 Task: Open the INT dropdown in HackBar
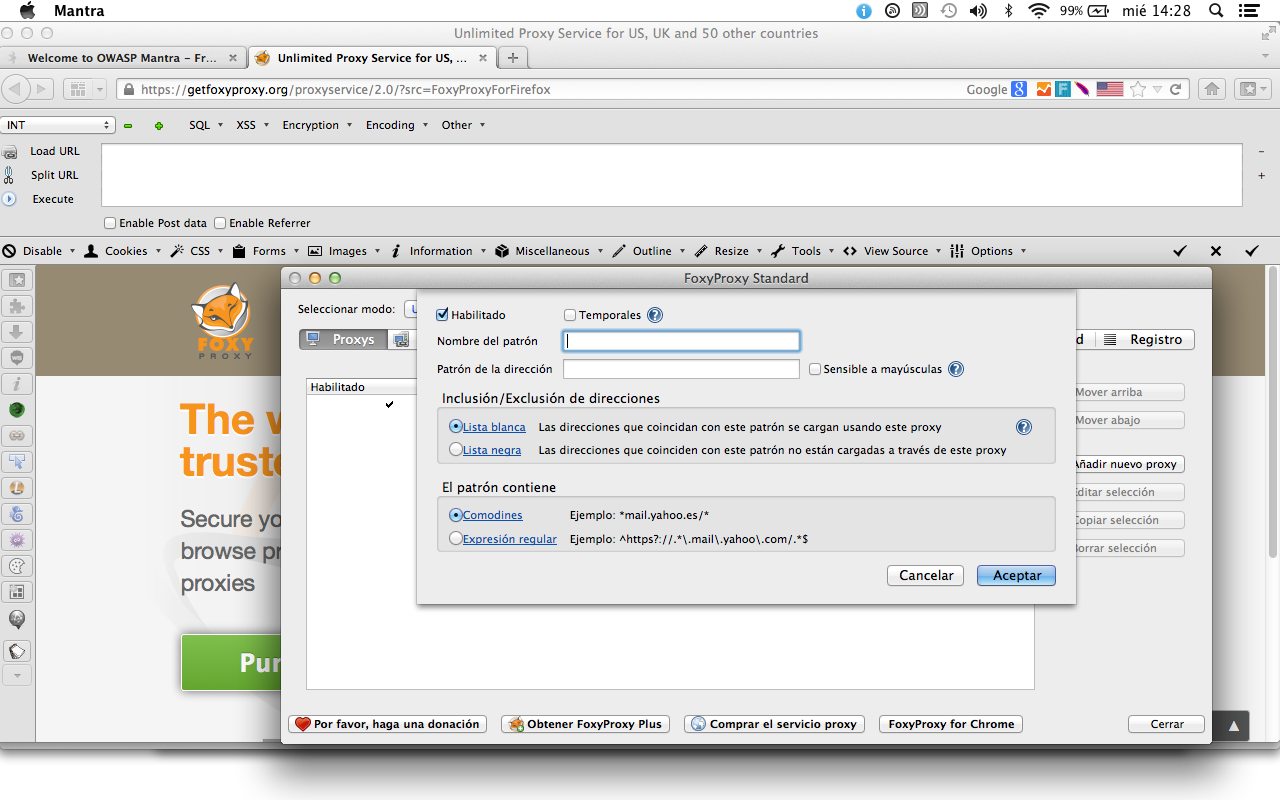tap(59, 125)
